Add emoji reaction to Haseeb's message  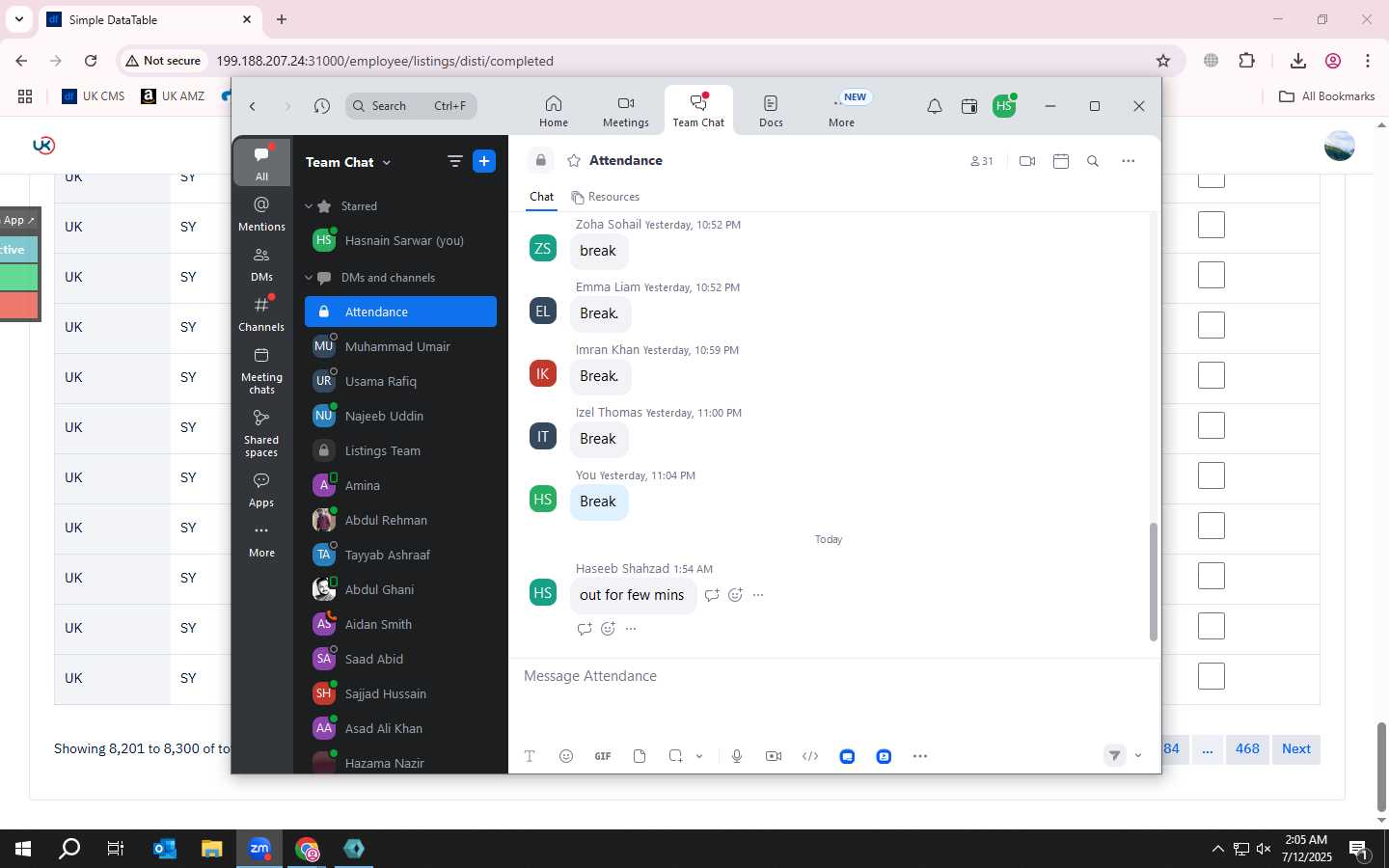735,595
